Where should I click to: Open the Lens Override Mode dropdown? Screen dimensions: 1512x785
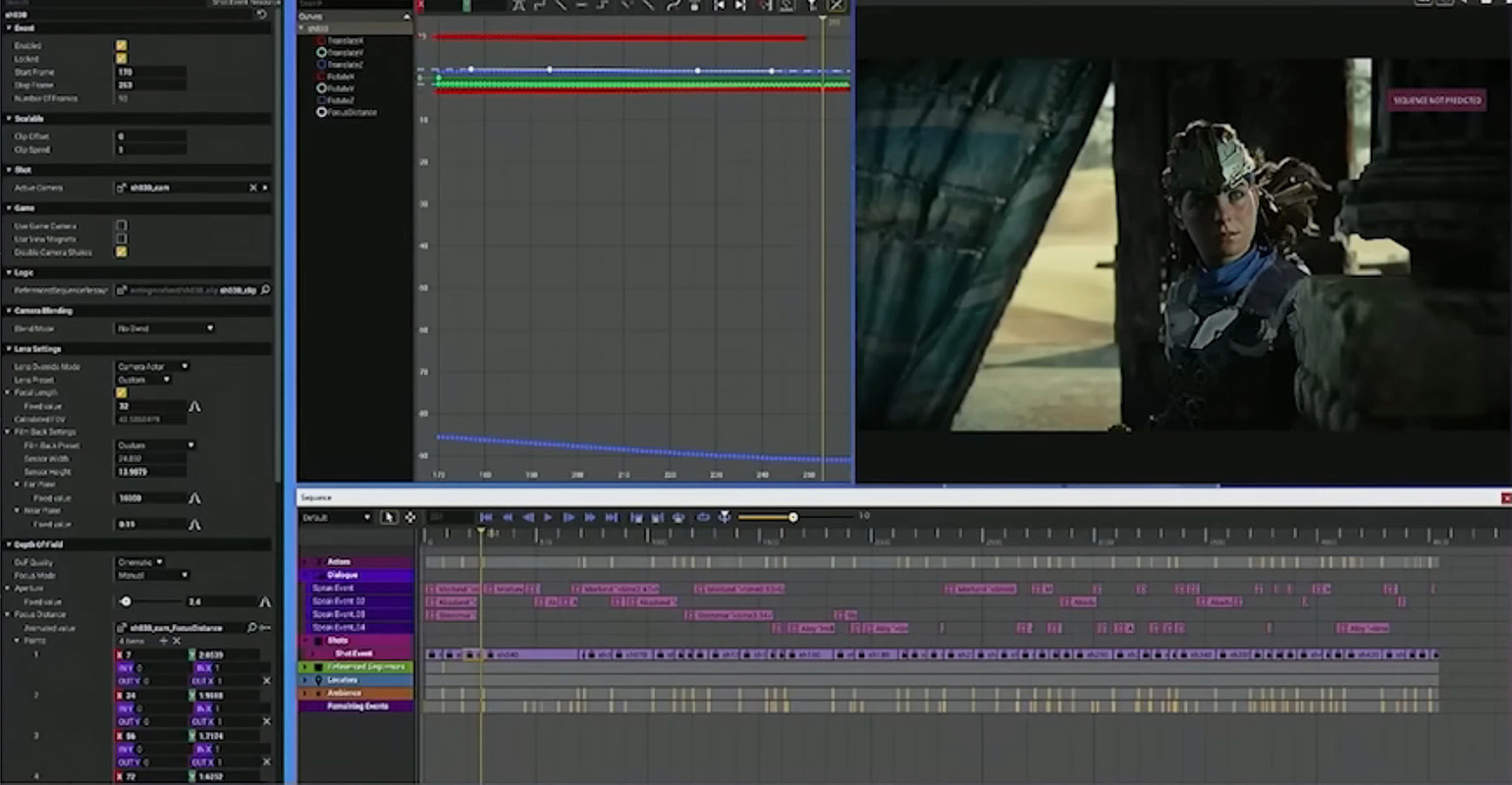(152, 366)
